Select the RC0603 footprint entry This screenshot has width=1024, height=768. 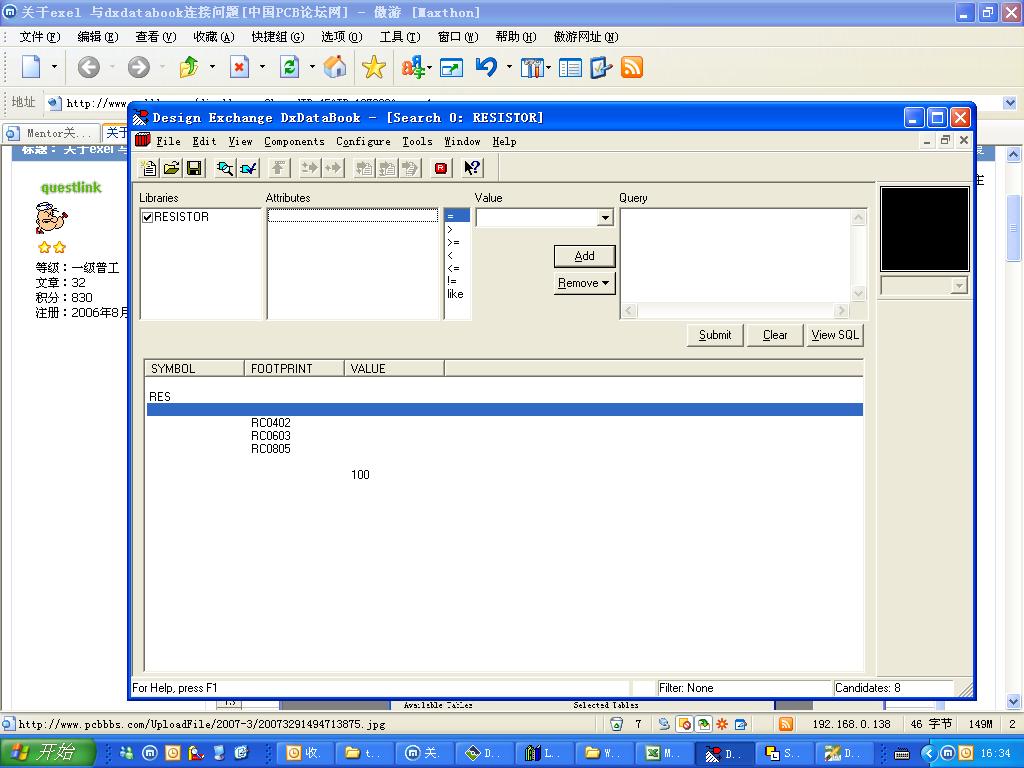pos(271,436)
